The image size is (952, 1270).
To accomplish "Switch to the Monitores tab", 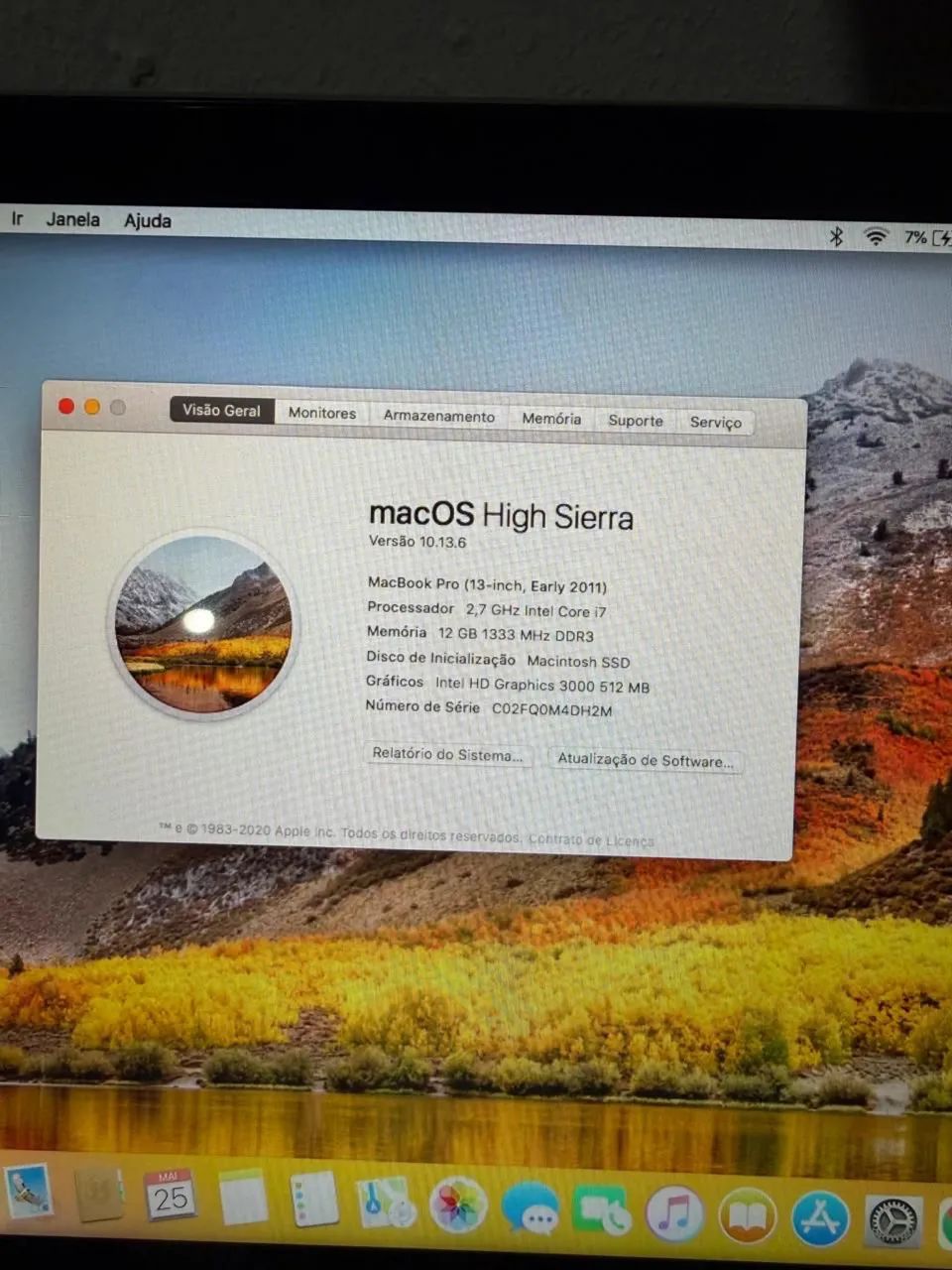I will point(322,413).
